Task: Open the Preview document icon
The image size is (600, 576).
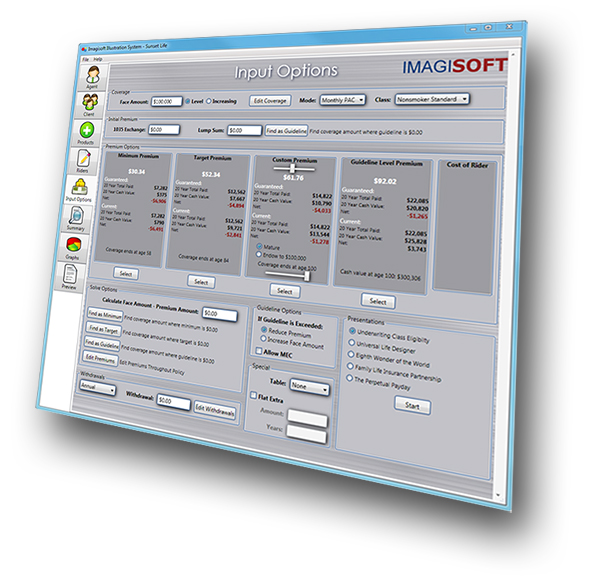Action: (x=70, y=274)
